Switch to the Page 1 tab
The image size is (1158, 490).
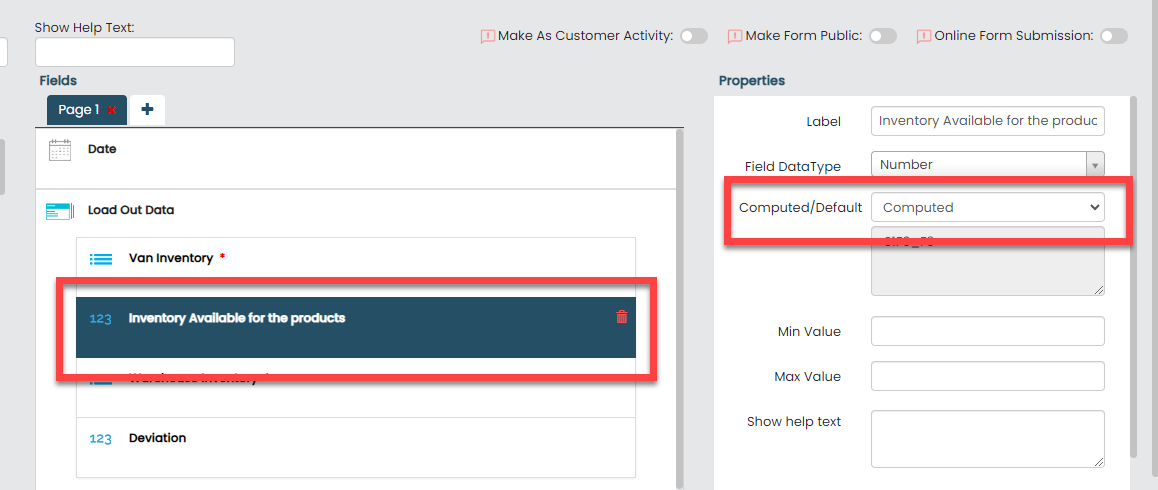tap(78, 110)
